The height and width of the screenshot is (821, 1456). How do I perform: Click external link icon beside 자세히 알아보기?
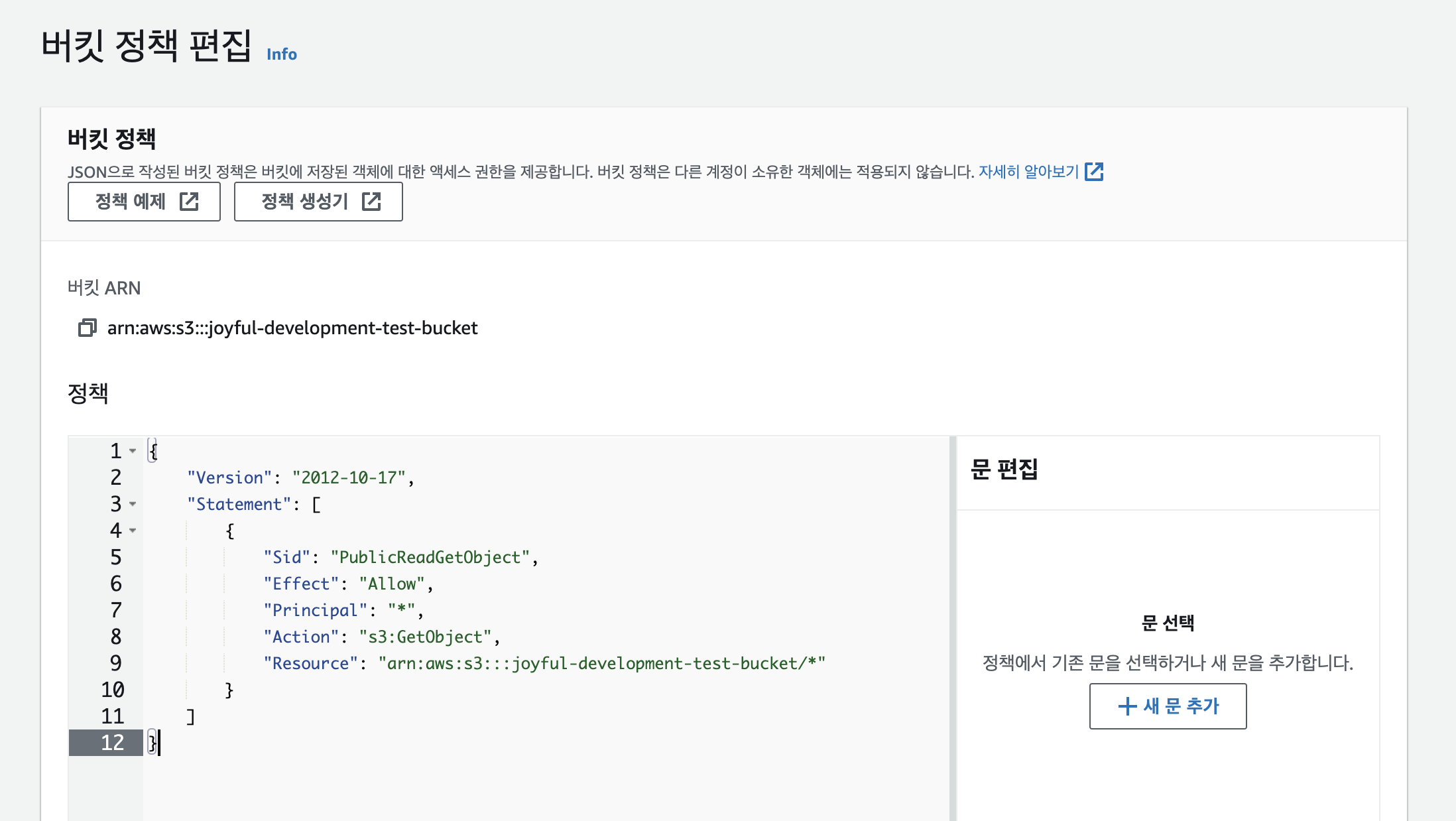[x=1093, y=172]
